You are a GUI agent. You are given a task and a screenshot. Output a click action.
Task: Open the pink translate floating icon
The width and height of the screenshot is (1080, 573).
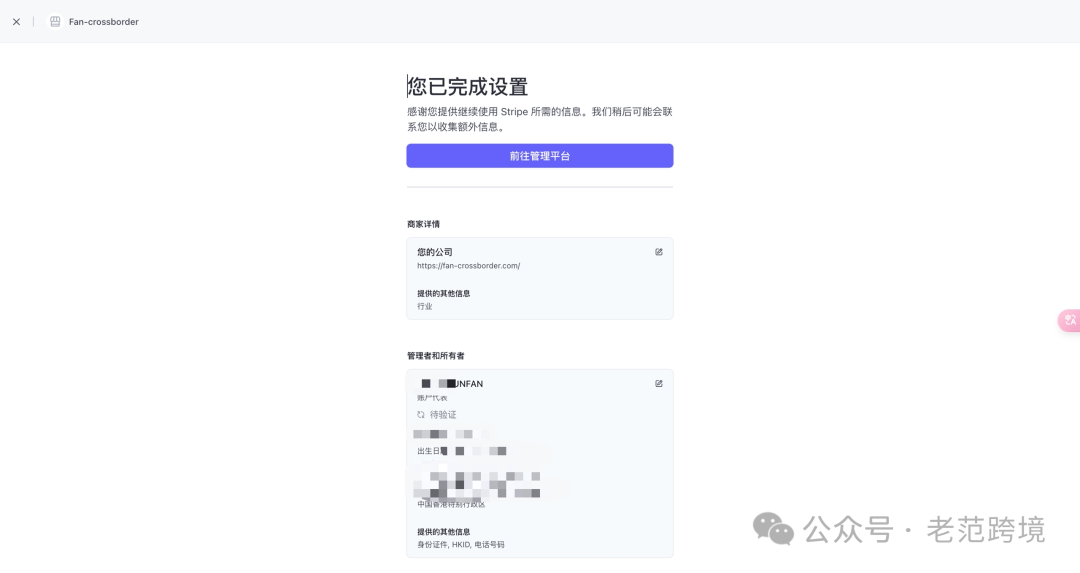click(x=1070, y=320)
